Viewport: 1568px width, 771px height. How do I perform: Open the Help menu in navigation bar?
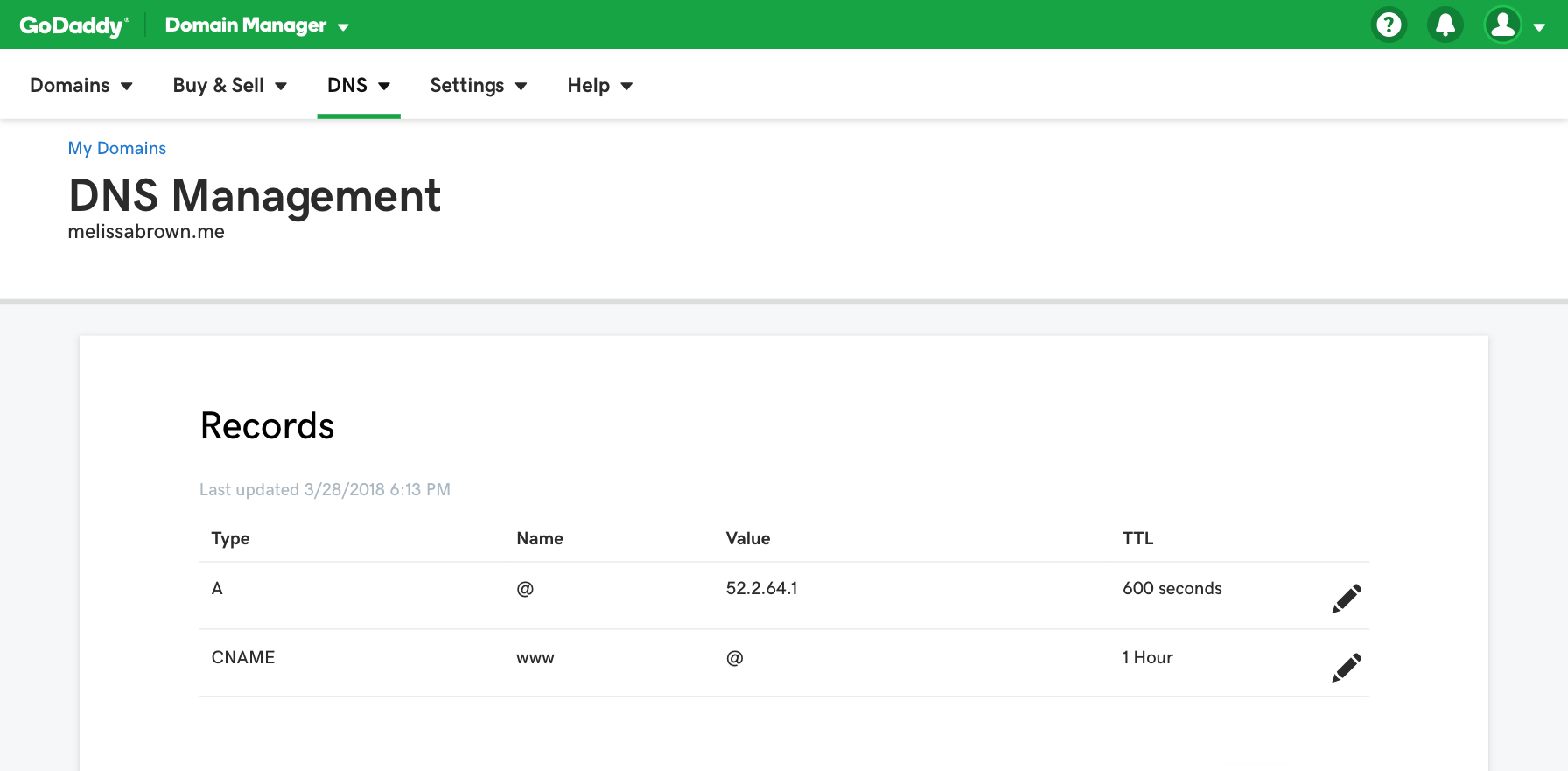599,86
